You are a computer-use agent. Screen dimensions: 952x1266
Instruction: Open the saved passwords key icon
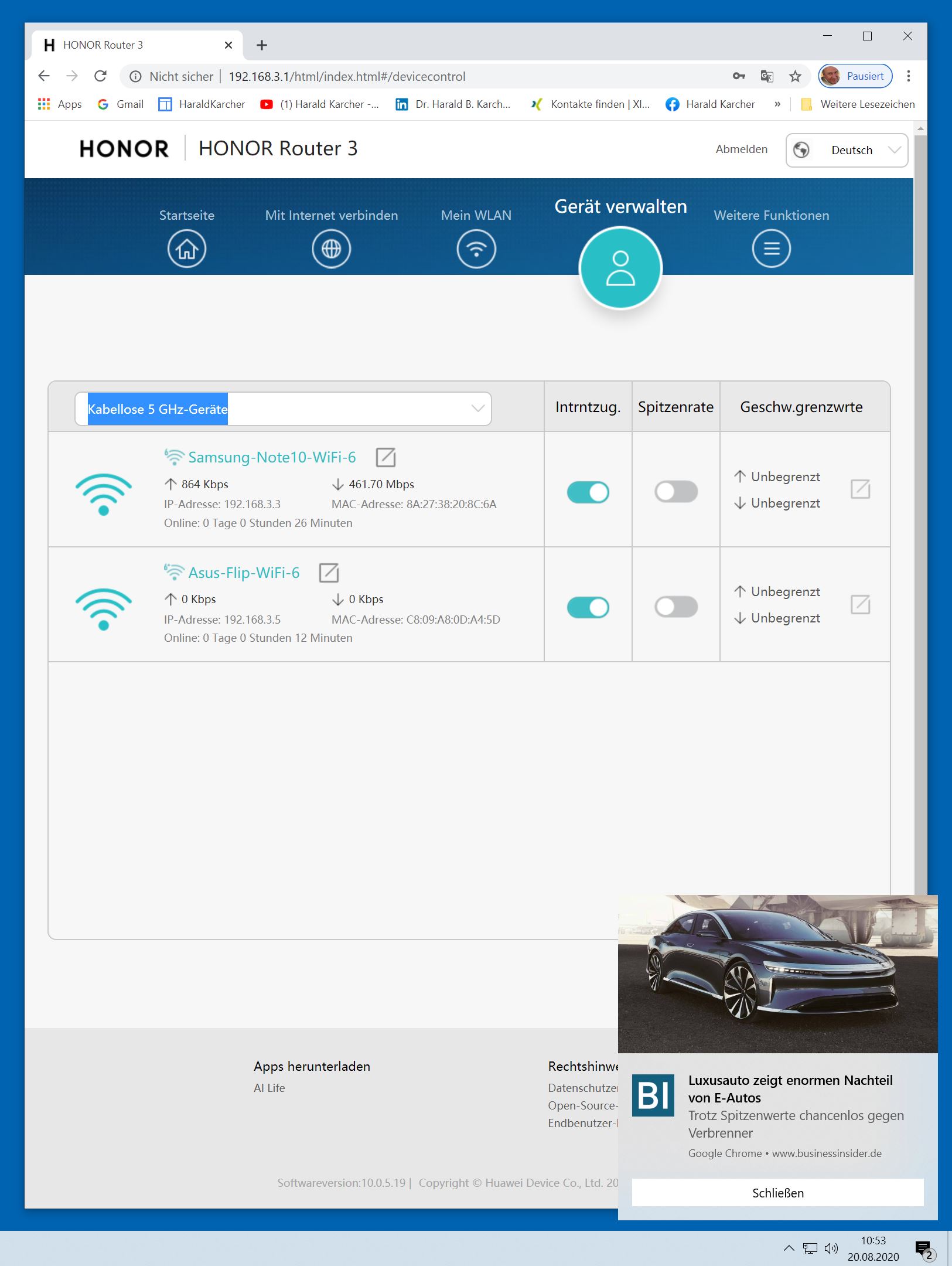coord(739,76)
